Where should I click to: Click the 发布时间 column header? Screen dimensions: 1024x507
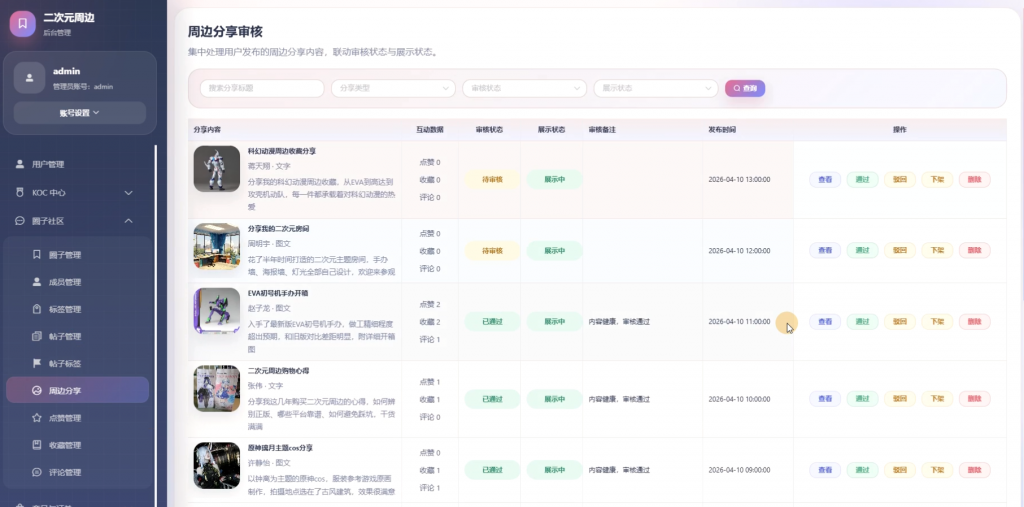point(722,129)
